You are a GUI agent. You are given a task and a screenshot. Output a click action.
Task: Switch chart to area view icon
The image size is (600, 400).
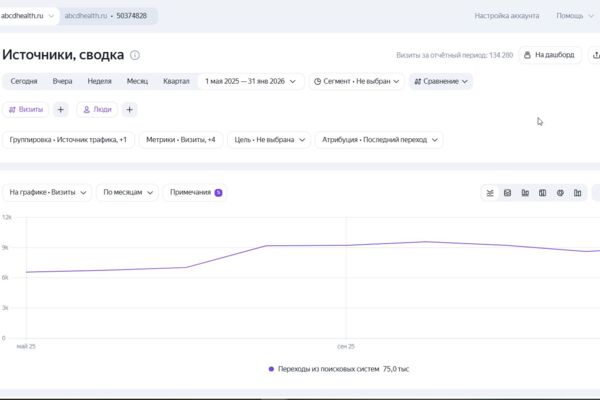click(507, 193)
